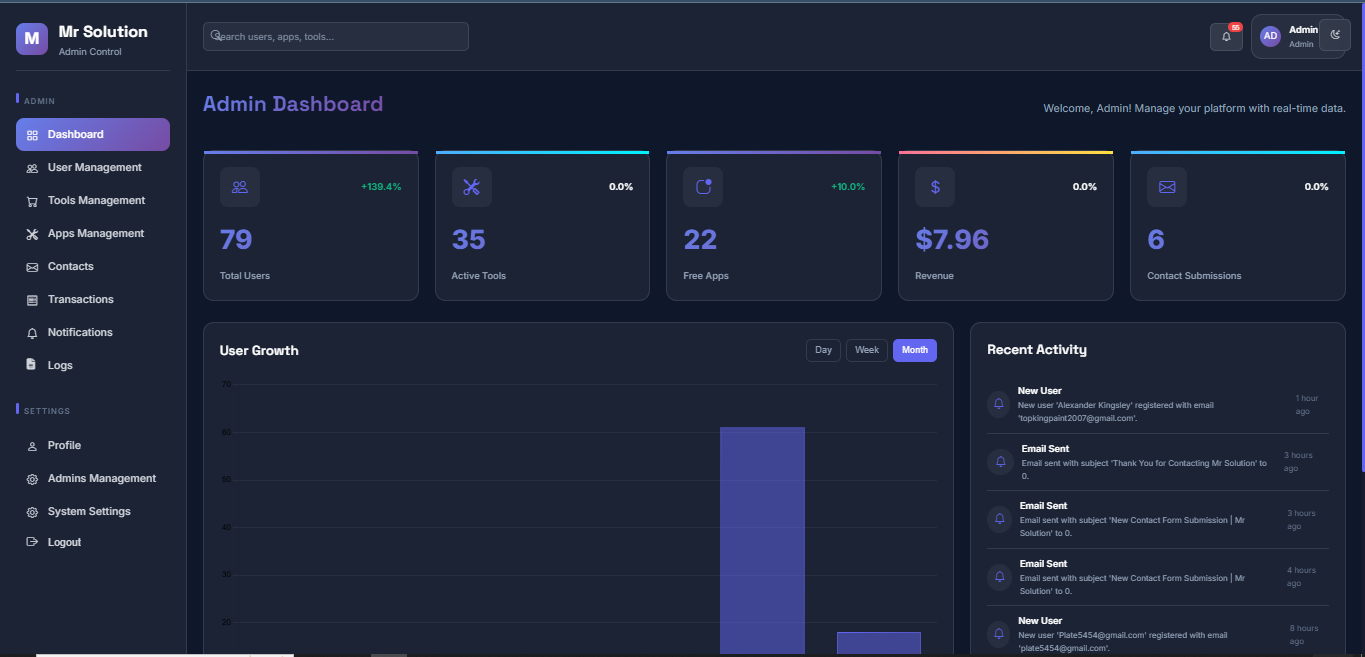Open User Management in sidebar
This screenshot has width=1365, height=657.
point(93,167)
